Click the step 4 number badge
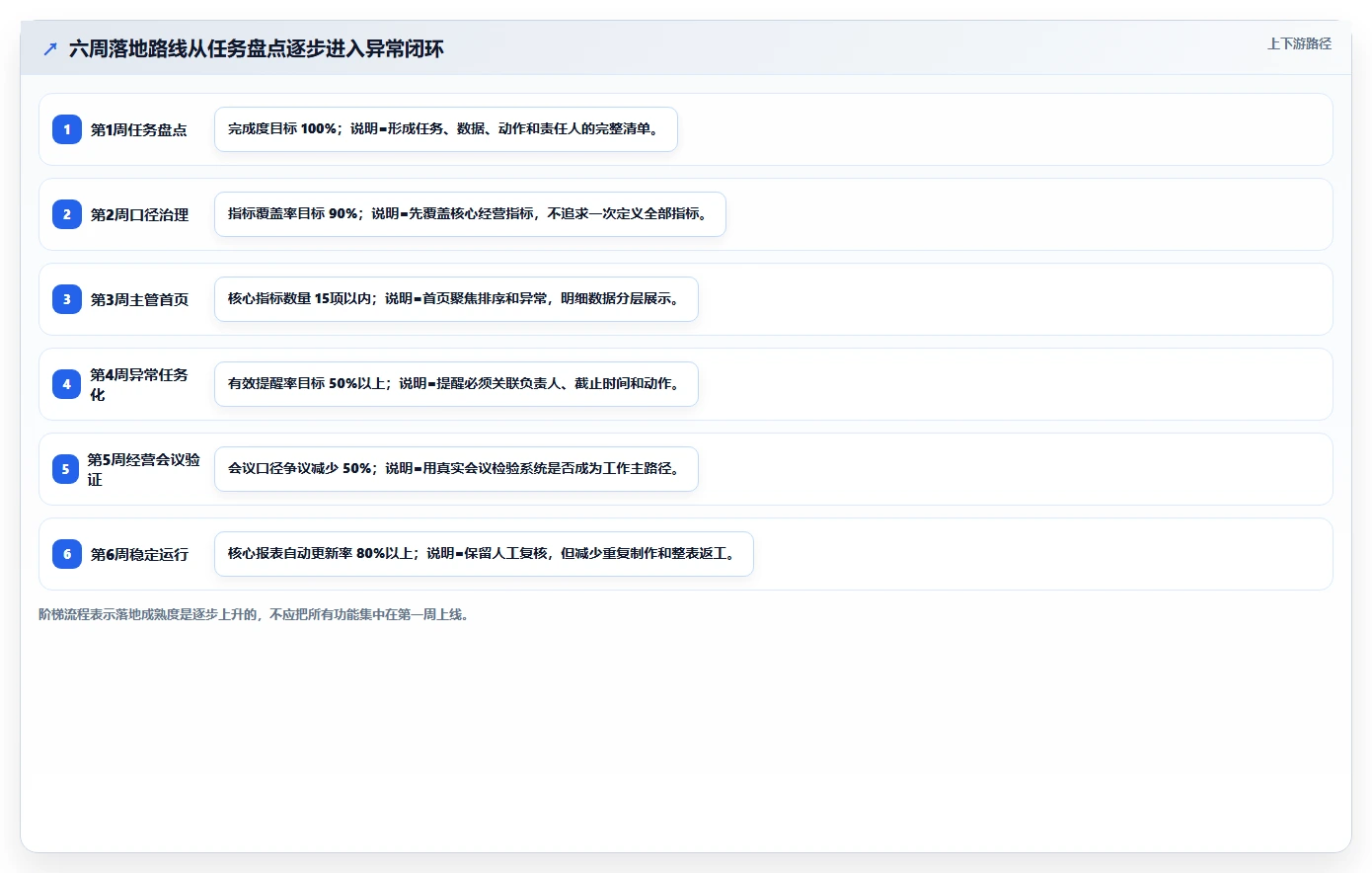This screenshot has width=1372, height=873. (66, 384)
